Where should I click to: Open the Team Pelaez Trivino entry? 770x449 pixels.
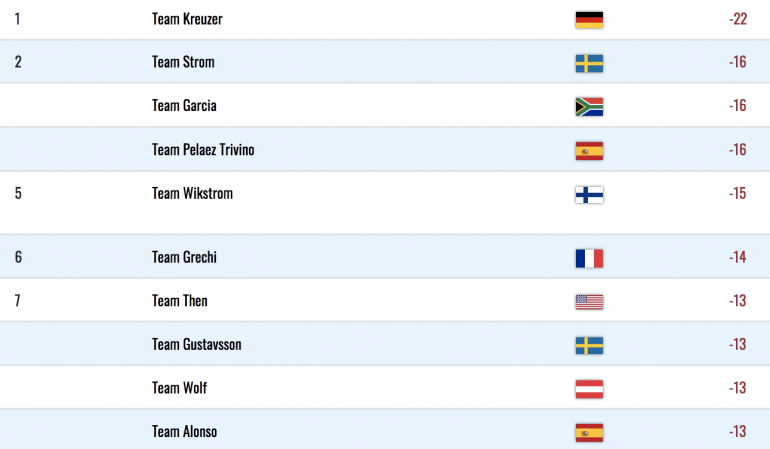(203, 149)
